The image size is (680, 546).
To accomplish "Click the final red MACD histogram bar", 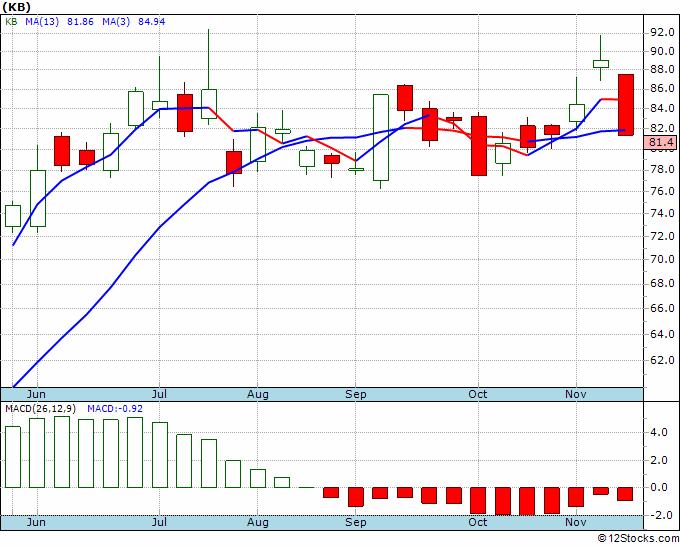I will tap(625, 494).
